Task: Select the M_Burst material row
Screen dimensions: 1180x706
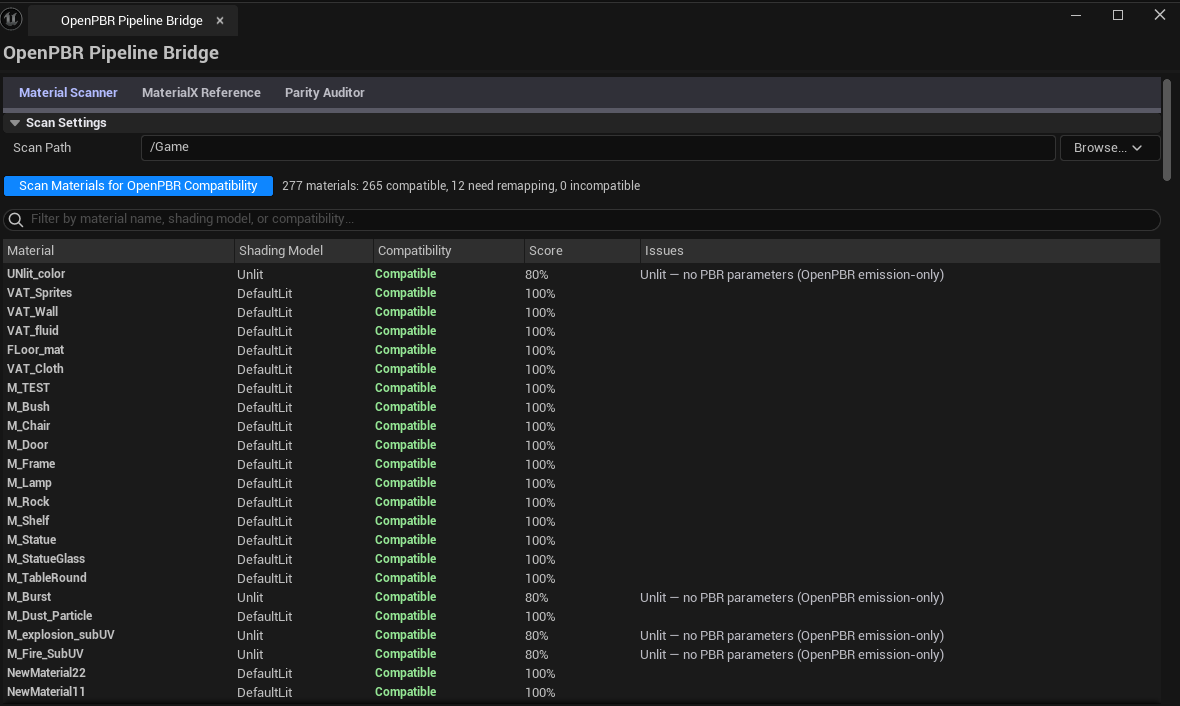Action: click(x=582, y=597)
